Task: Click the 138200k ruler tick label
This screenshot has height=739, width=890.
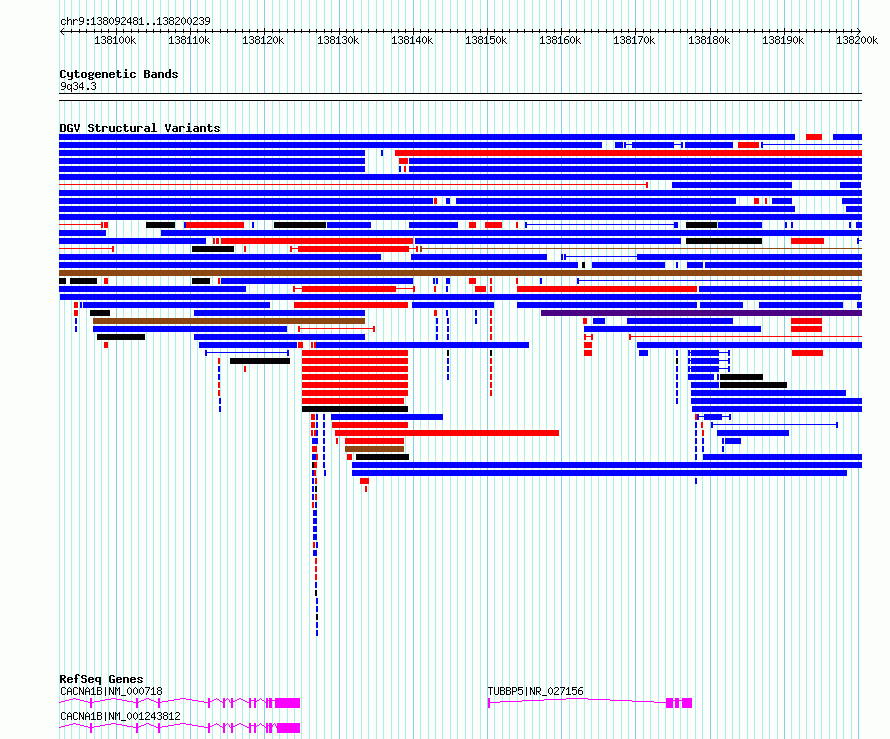Action: (x=857, y=40)
